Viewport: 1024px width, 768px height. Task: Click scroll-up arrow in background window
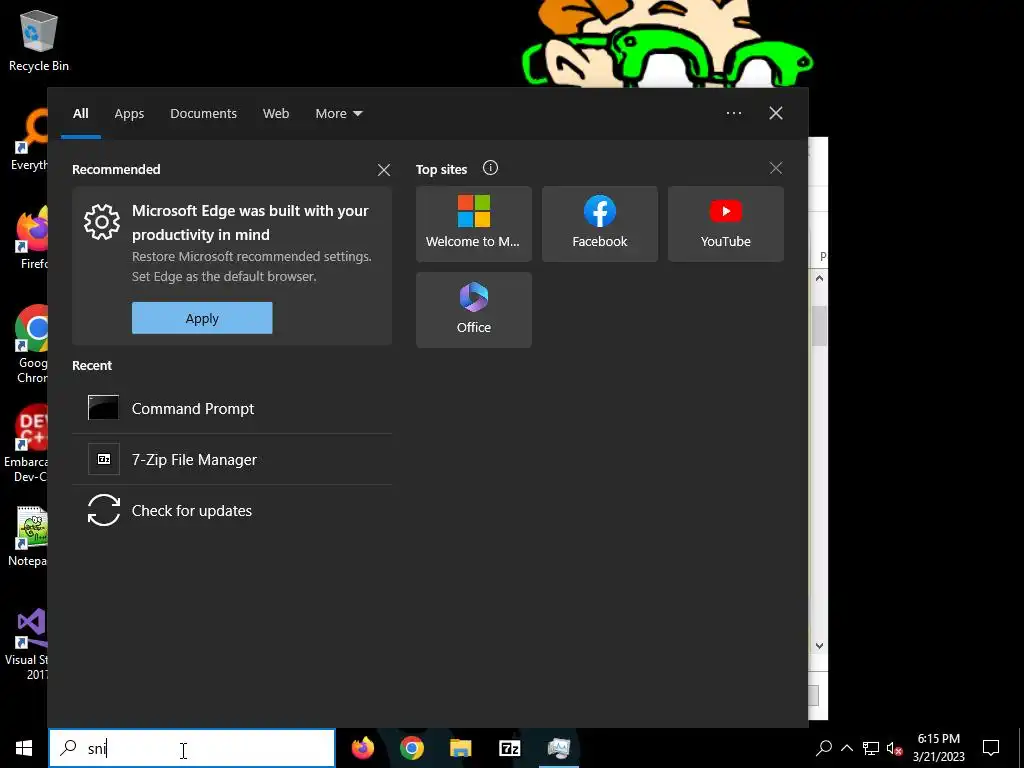pos(819,279)
